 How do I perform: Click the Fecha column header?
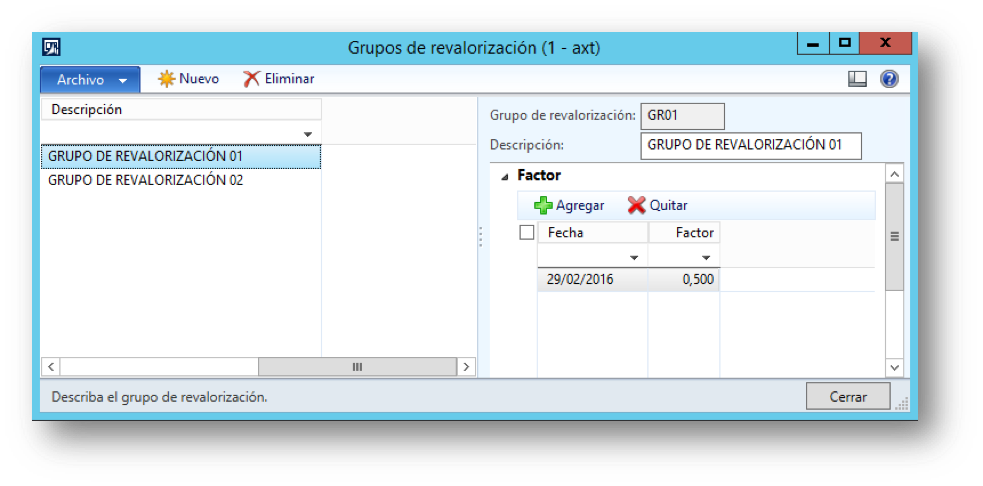[592, 233]
